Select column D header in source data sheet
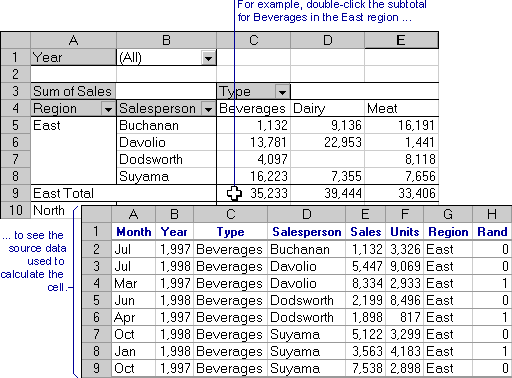Screen dimensions: 512x378 (307, 214)
